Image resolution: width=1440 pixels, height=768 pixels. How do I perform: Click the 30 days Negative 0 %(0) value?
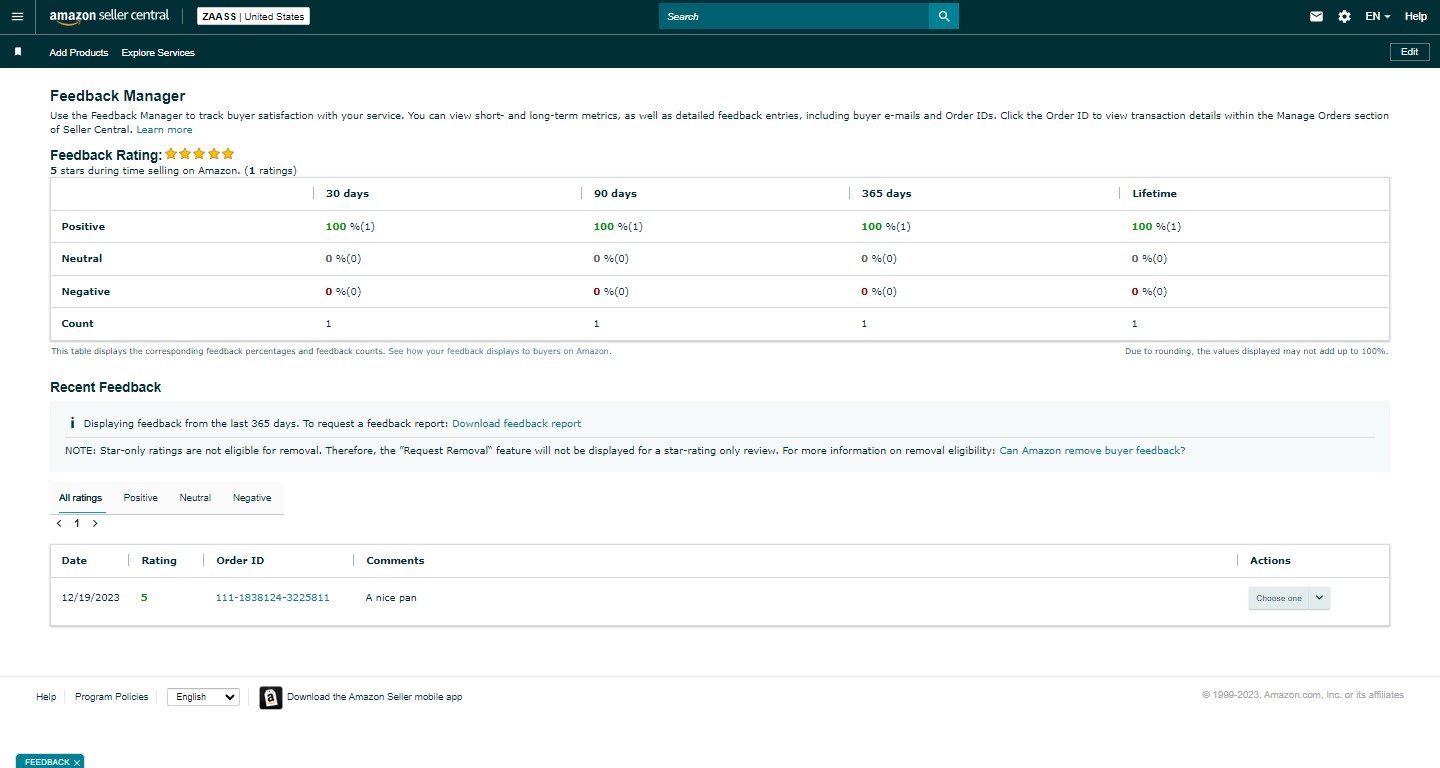[x=343, y=292]
